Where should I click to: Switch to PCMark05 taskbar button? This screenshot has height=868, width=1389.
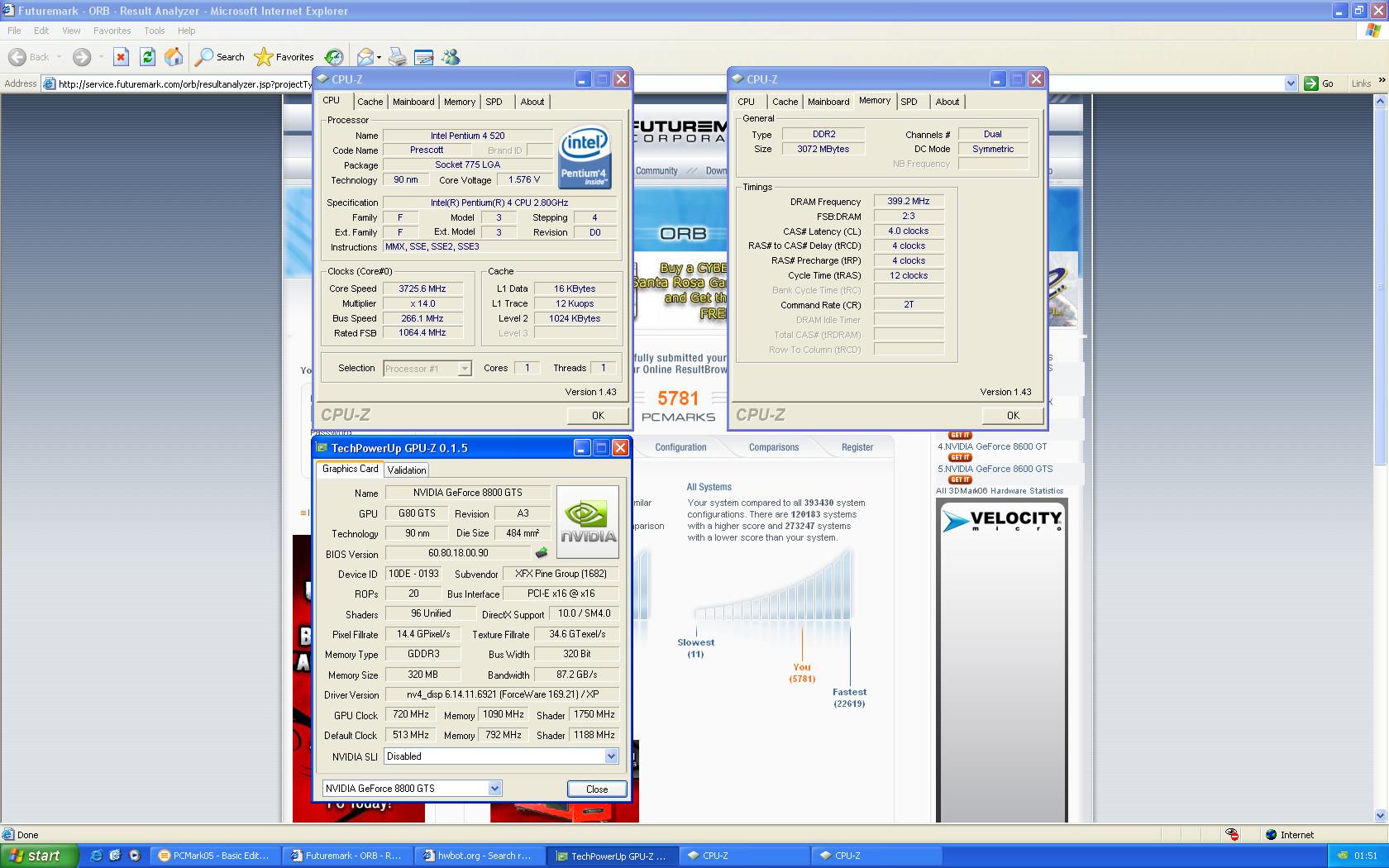click(x=214, y=856)
